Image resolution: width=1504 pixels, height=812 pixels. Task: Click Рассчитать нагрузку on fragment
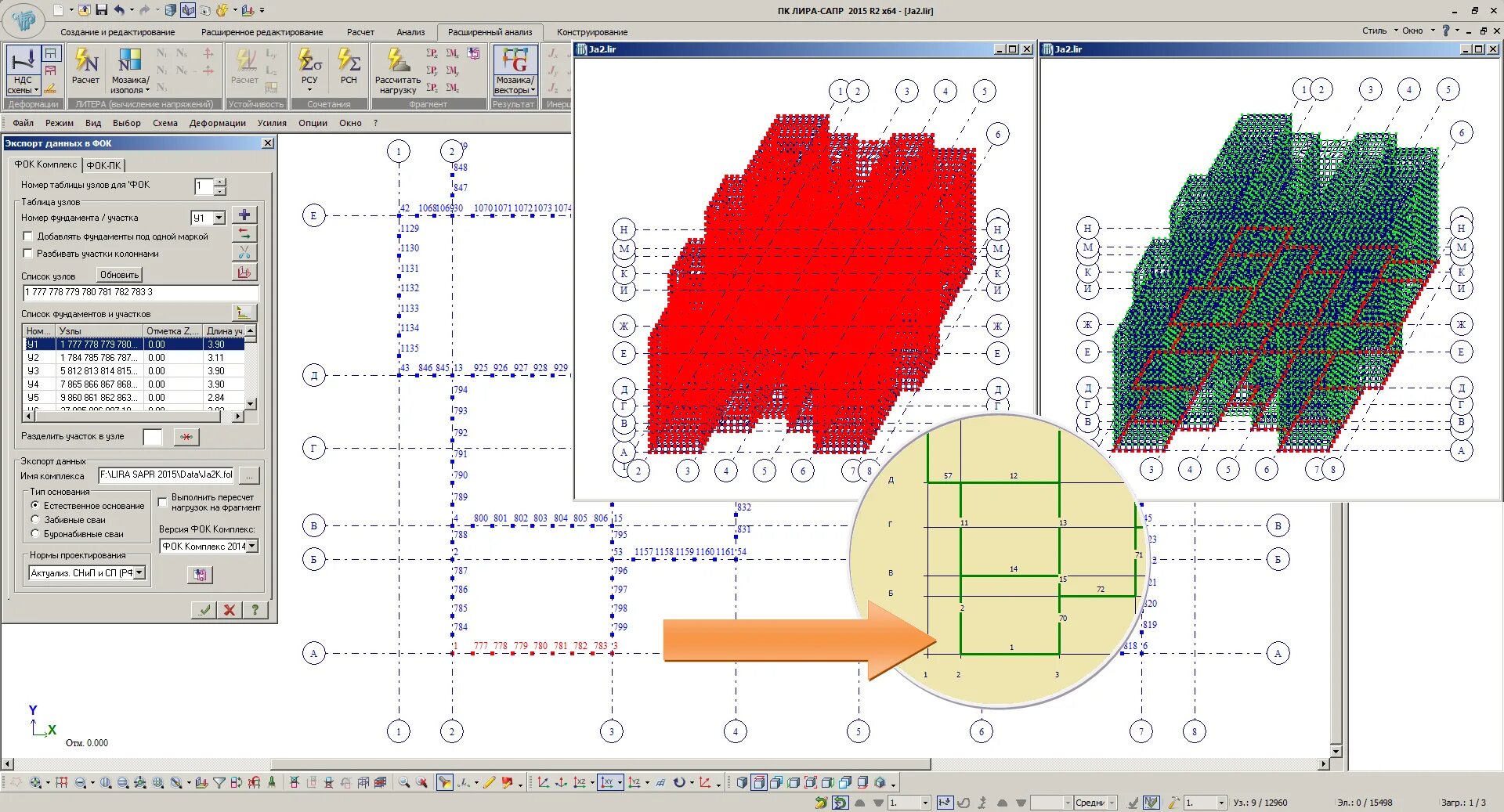398,70
